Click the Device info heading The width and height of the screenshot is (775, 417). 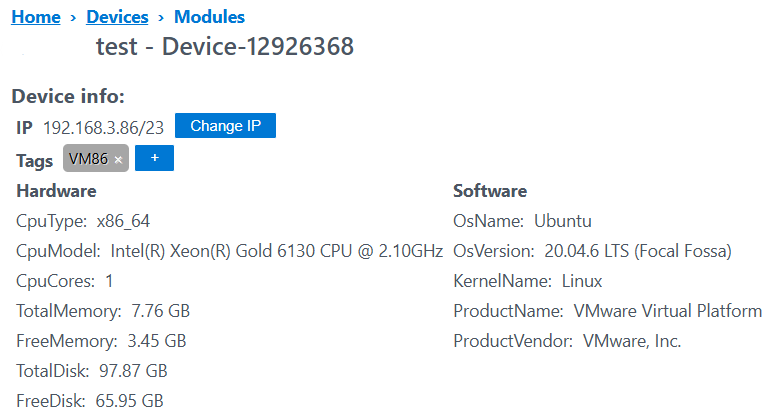(x=68, y=96)
